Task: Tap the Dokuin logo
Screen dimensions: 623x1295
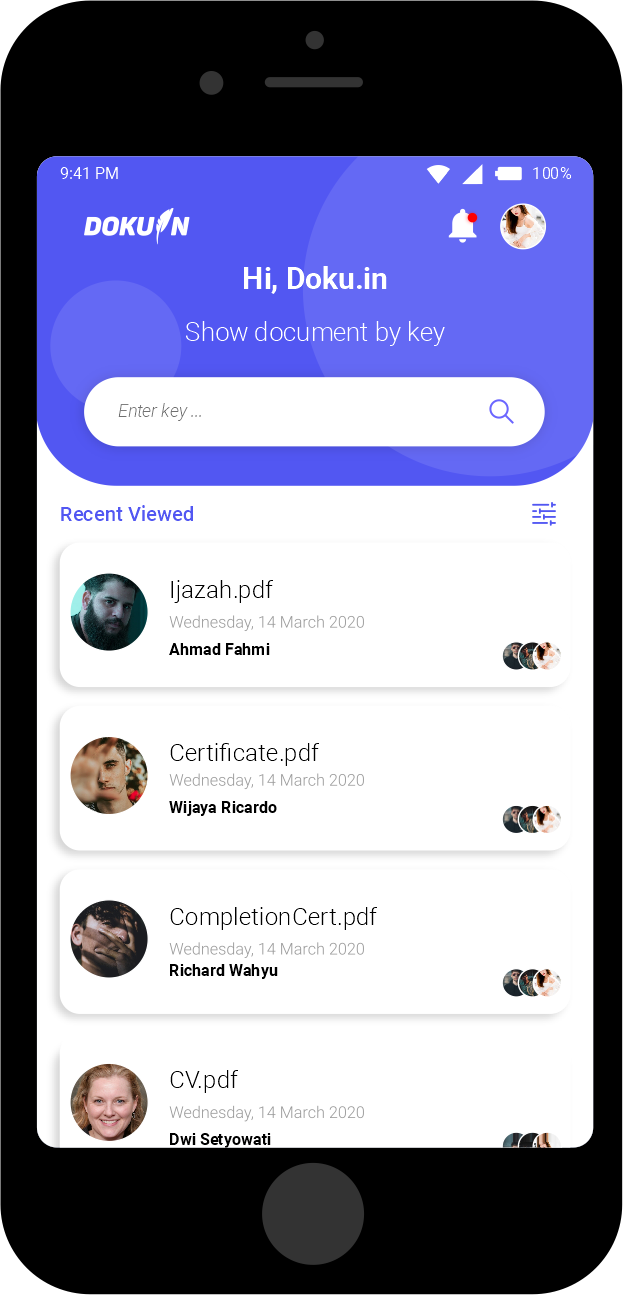Action: [x=137, y=226]
